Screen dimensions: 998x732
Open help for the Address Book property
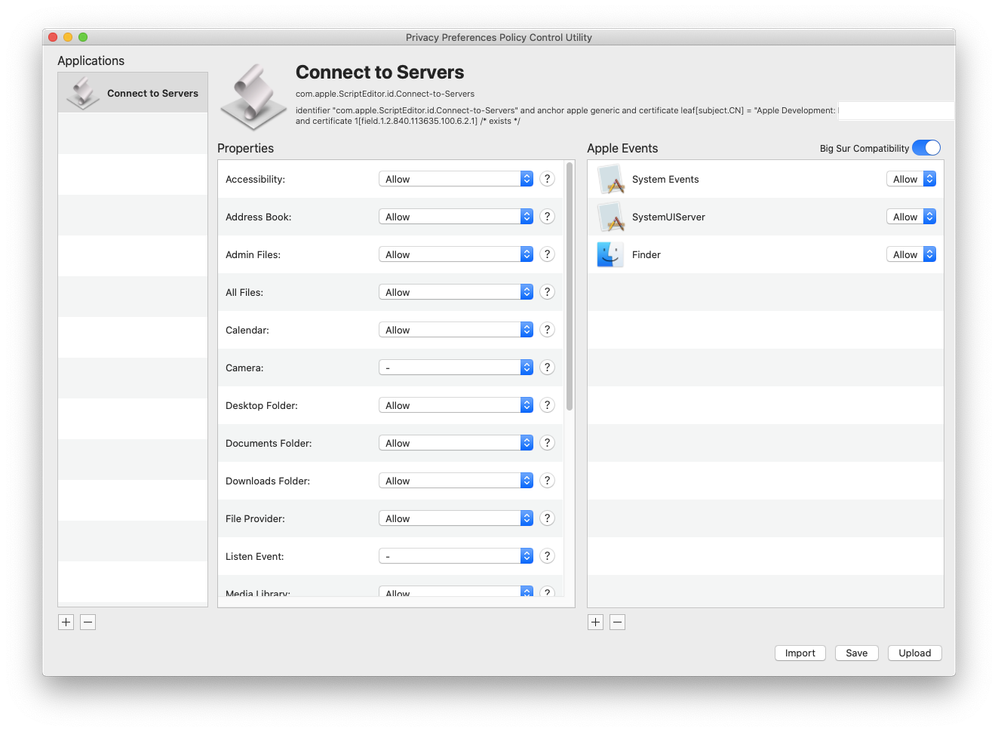(x=547, y=216)
